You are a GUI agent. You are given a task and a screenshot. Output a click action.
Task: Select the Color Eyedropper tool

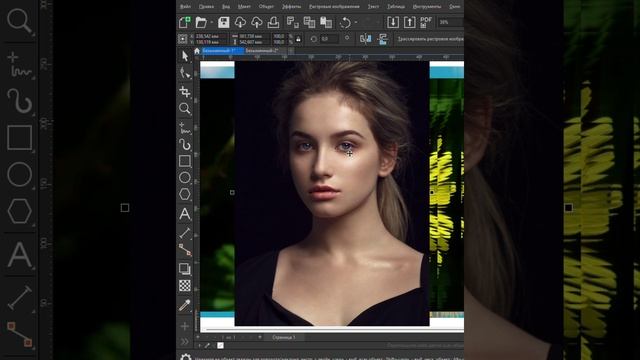(185, 305)
